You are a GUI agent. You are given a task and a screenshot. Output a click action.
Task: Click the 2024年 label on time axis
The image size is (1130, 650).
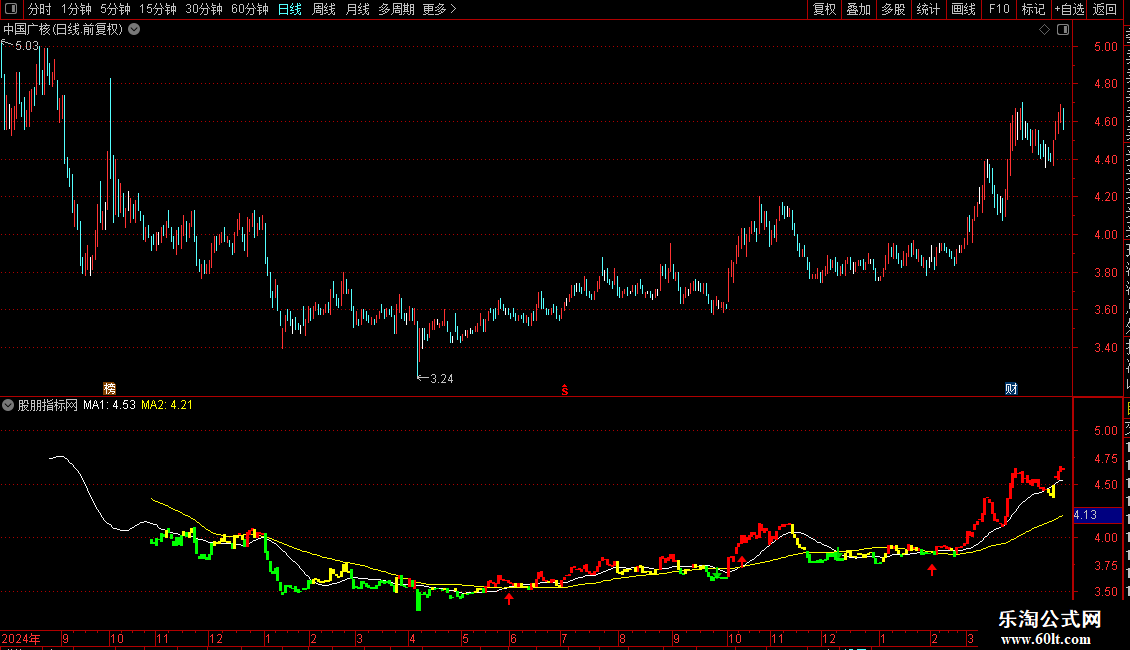pyautogui.click(x=21, y=638)
